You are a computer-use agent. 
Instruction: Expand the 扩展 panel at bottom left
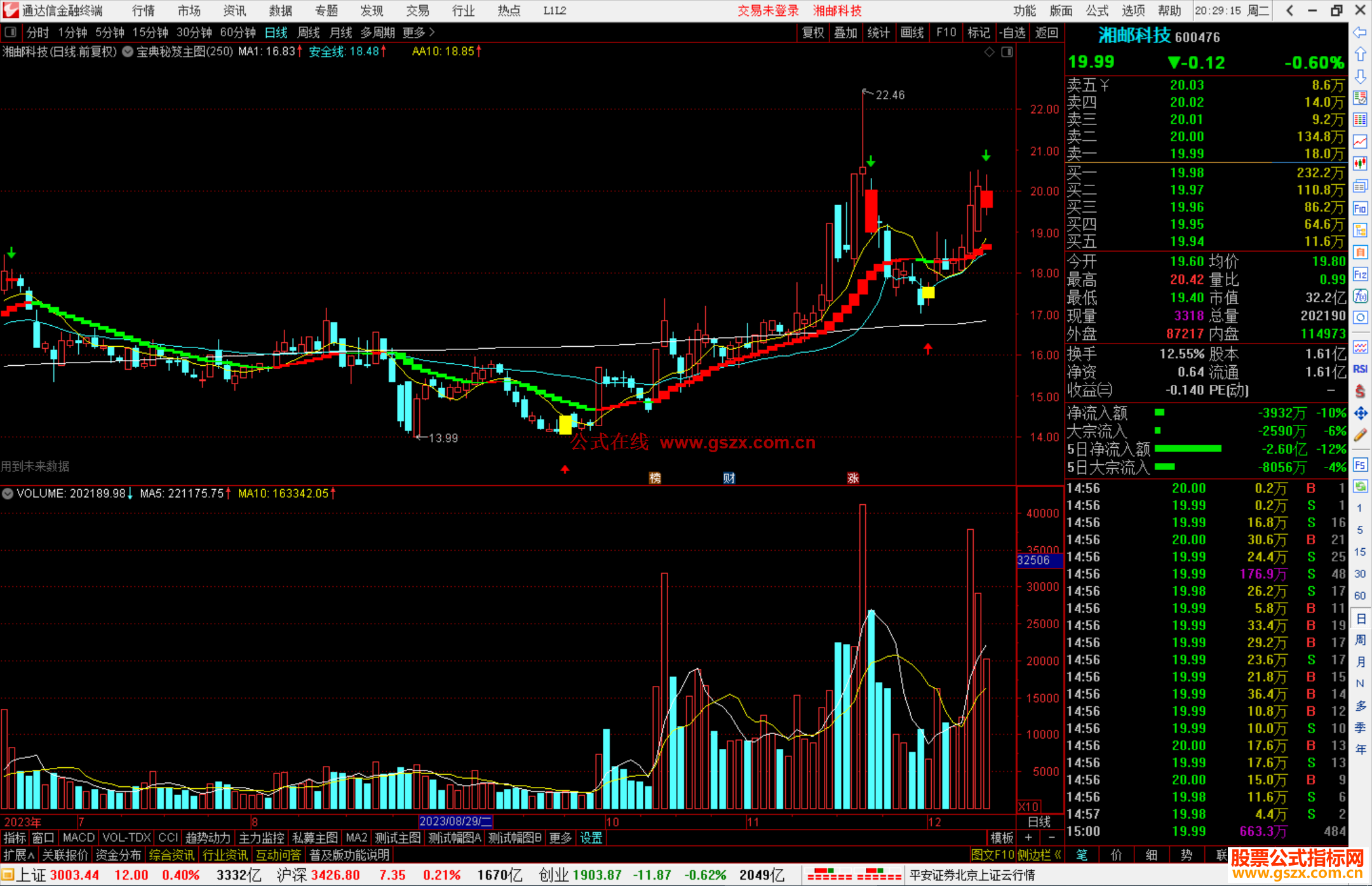coord(19,855)
